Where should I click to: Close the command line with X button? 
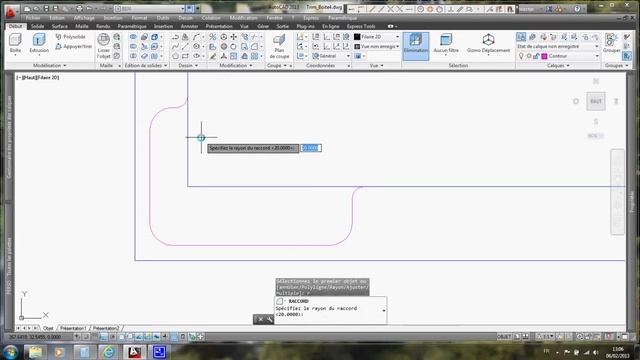[260, 319]
